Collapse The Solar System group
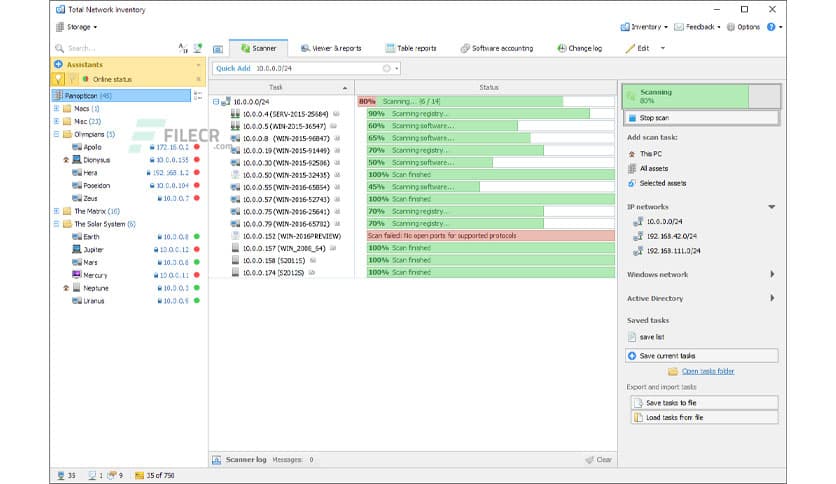Screen dimensions: 836x484 [x=57, y=224]
